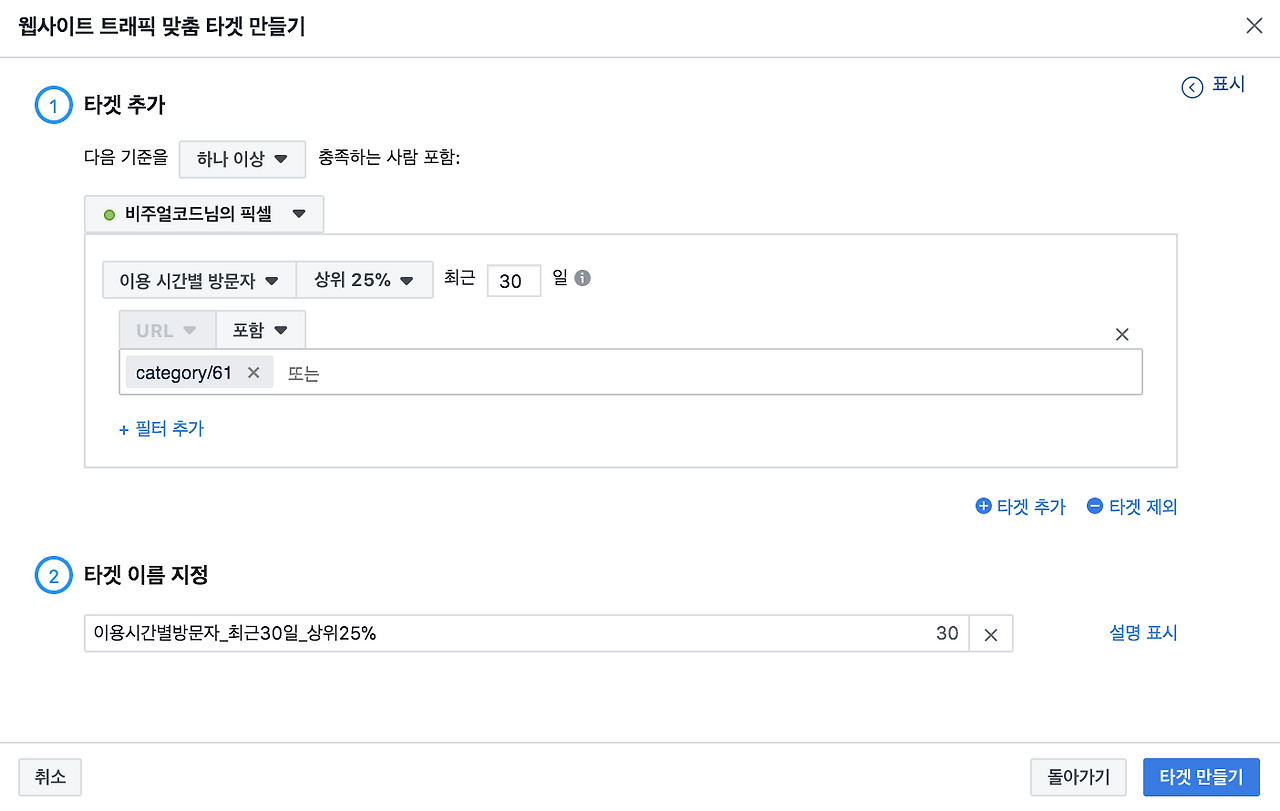Click the 필터 추가 link

[161, 428]
